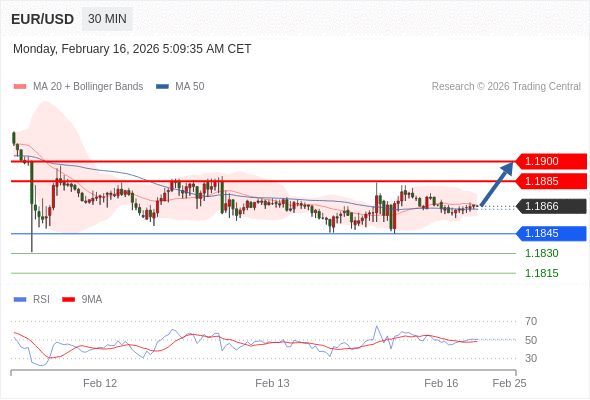Click the Feb 16 date axis label

tap(441, 383)
